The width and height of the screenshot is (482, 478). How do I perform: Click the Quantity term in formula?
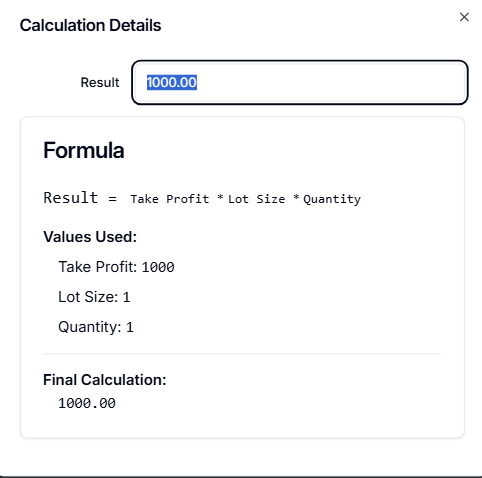(x=332, y=199)
